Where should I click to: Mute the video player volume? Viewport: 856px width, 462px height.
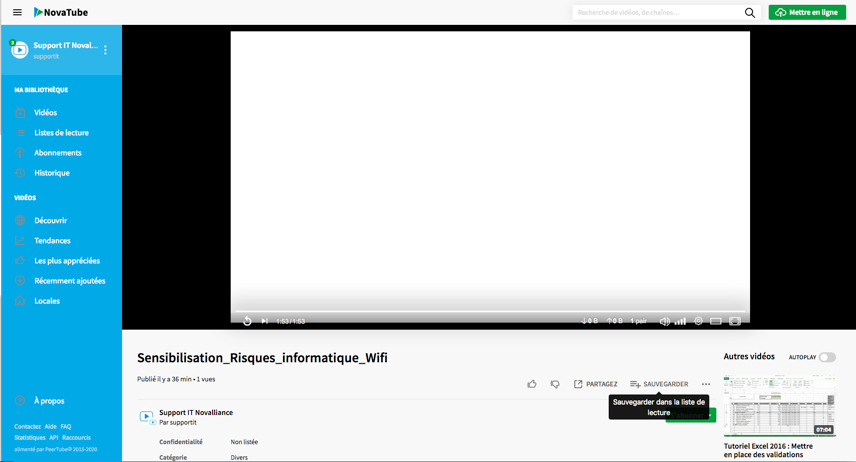(x=665, y=321)
